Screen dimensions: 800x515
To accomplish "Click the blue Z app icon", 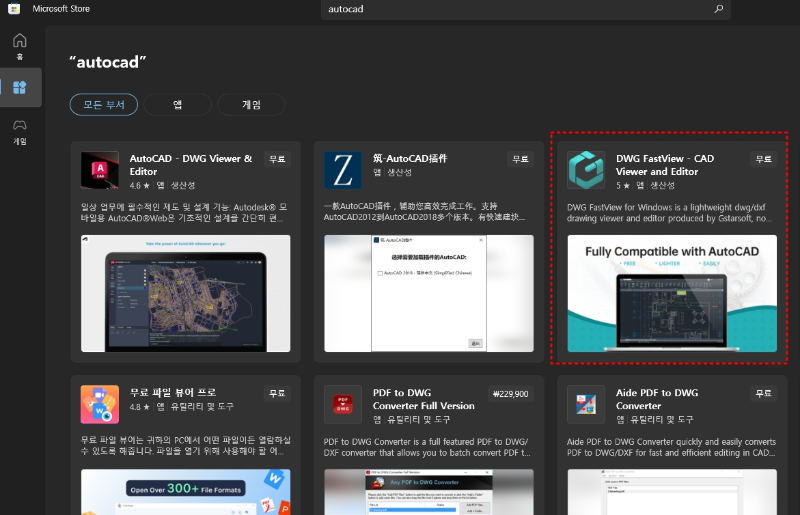I will (x=343, y=170).
